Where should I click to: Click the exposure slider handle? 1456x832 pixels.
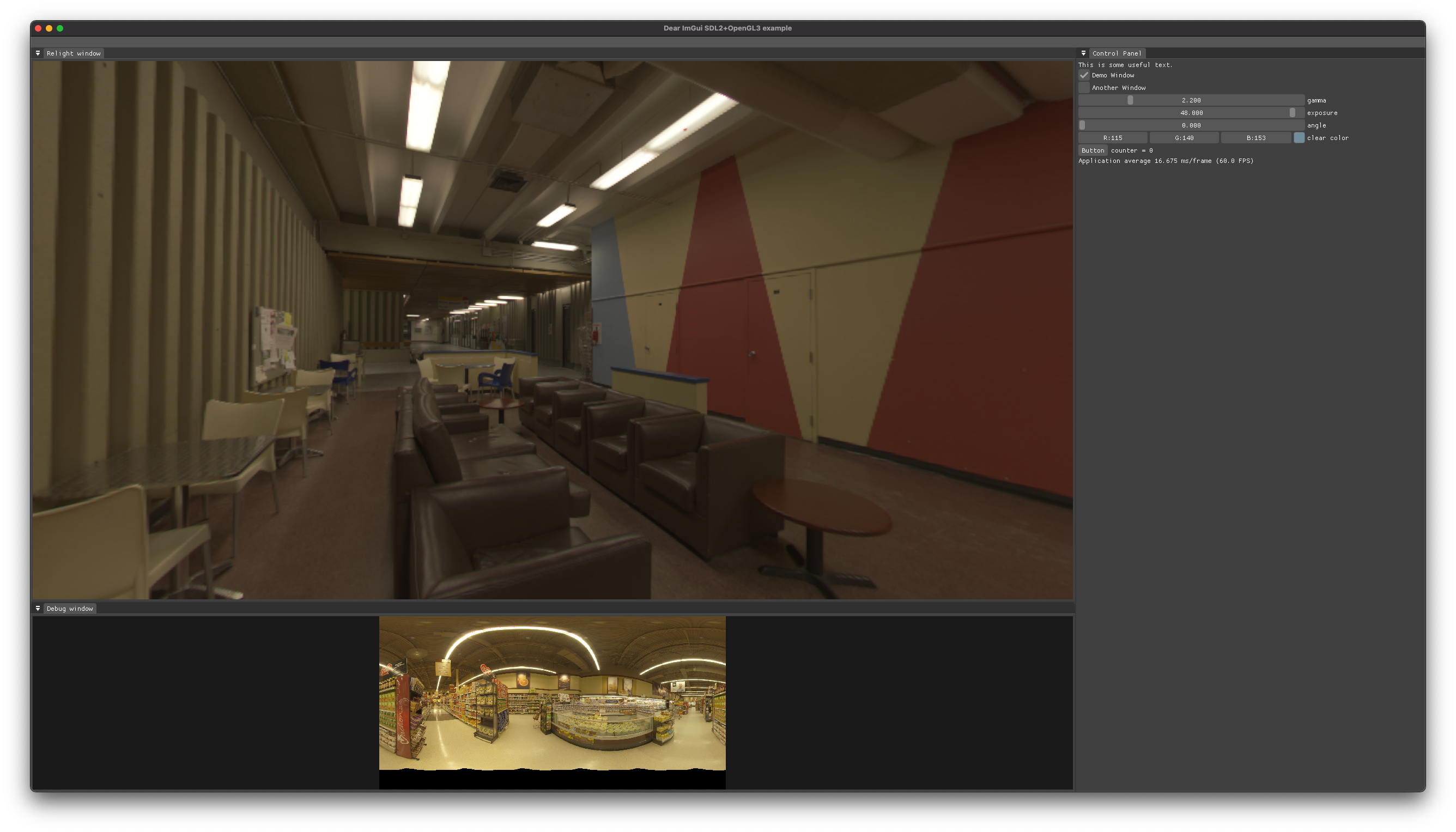click(1293, 113)
